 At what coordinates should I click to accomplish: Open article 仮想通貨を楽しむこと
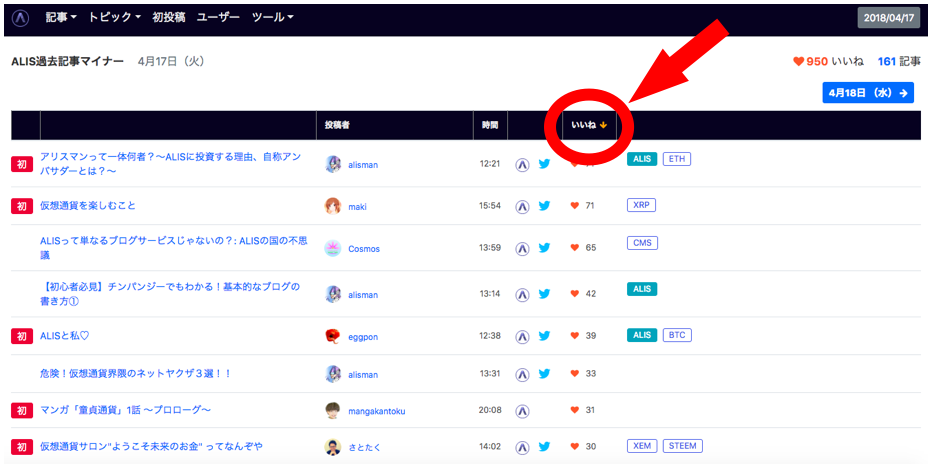point(88,206)
